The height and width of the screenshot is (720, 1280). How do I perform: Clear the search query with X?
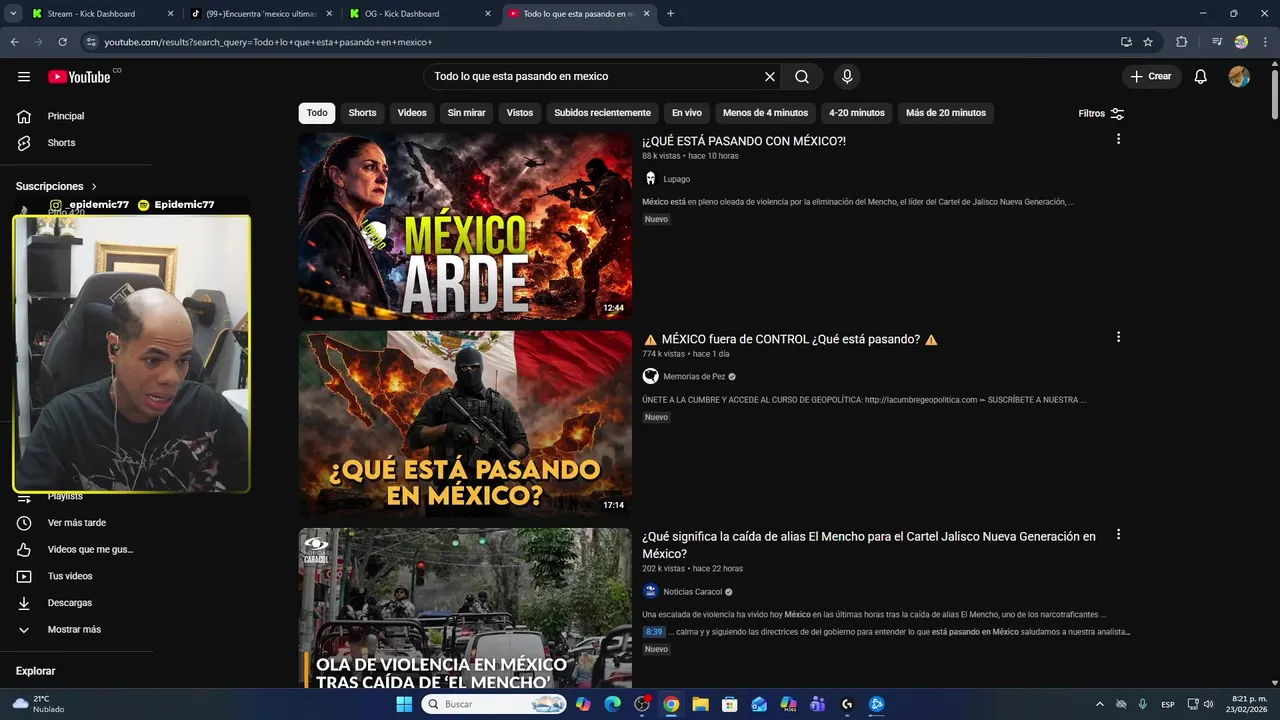point(770,77)
